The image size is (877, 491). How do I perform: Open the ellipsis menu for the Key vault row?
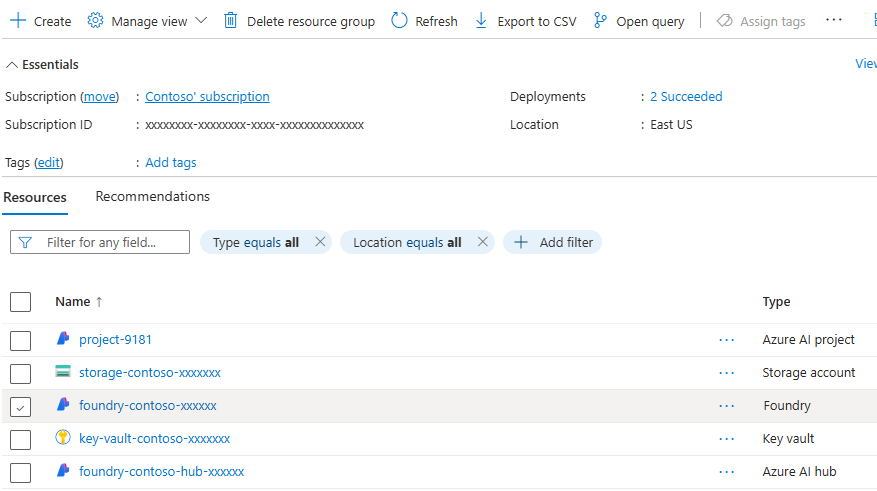727,439
